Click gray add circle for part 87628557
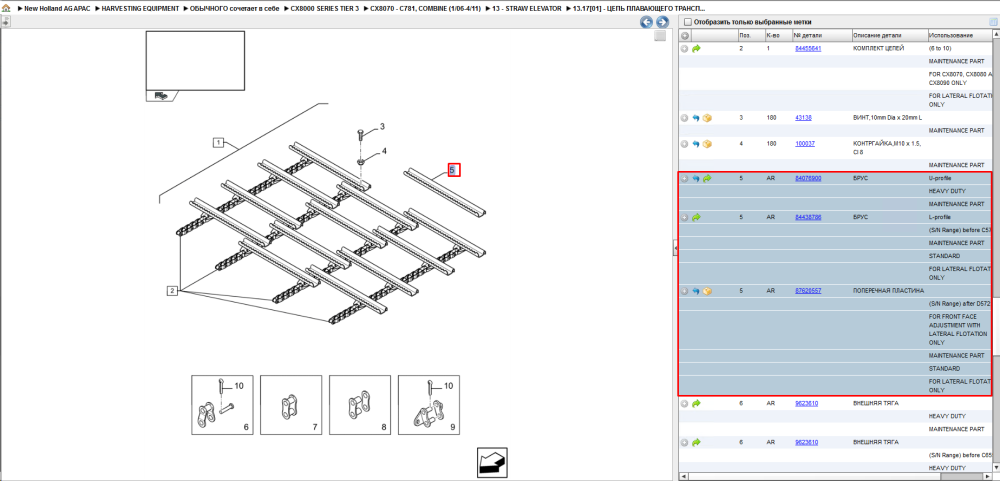This screenshot has height=481, width=1000. [684, 291]
